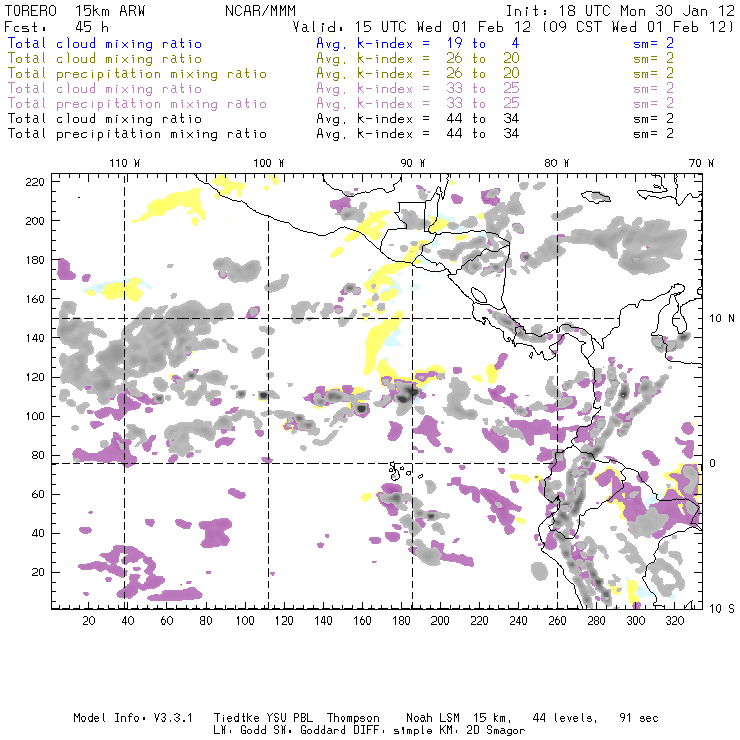Click the 300 tick on the horizontal axis
Viewport: 740px width, 740px height.
click(x=636, y=621)
